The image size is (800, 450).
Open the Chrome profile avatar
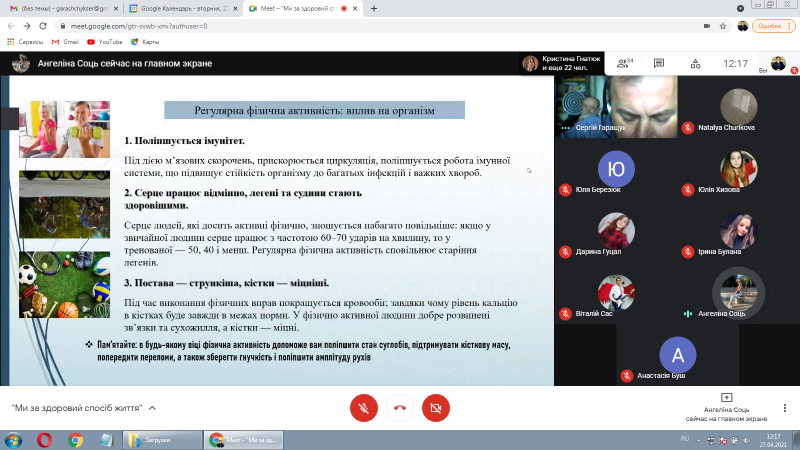tap(743, 26)
